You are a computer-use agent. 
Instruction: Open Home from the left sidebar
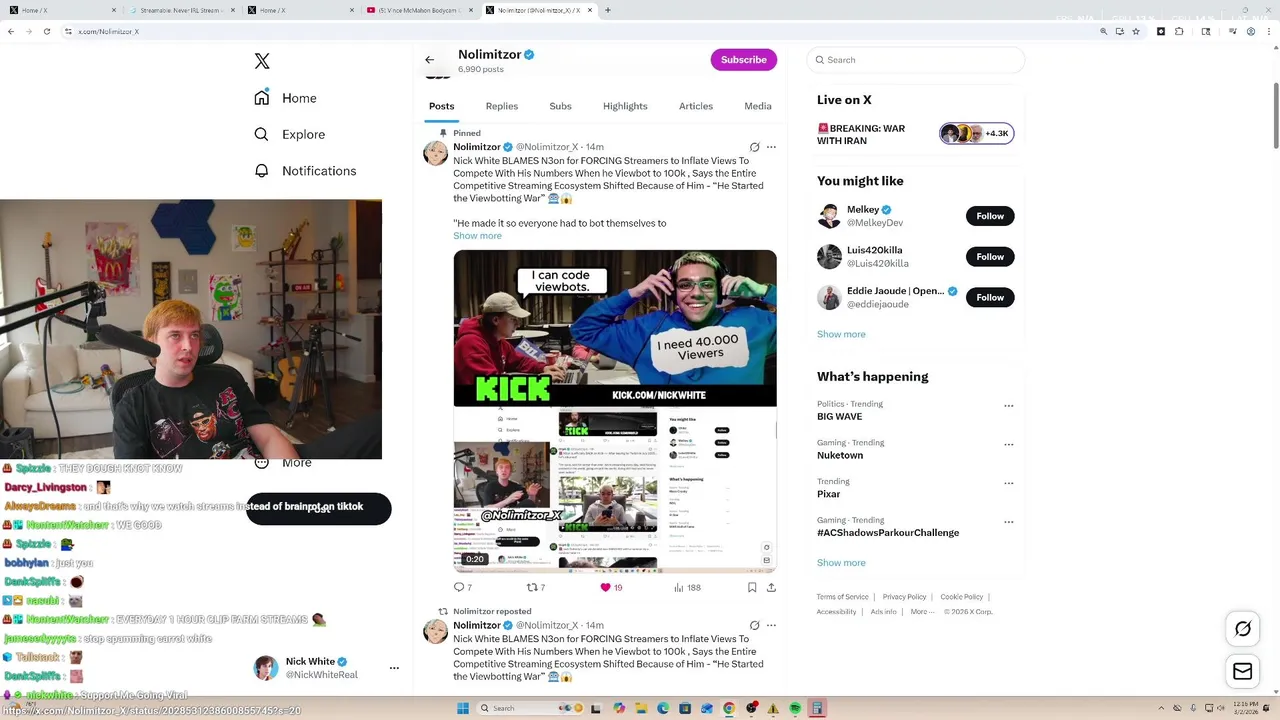click(285, 98)
